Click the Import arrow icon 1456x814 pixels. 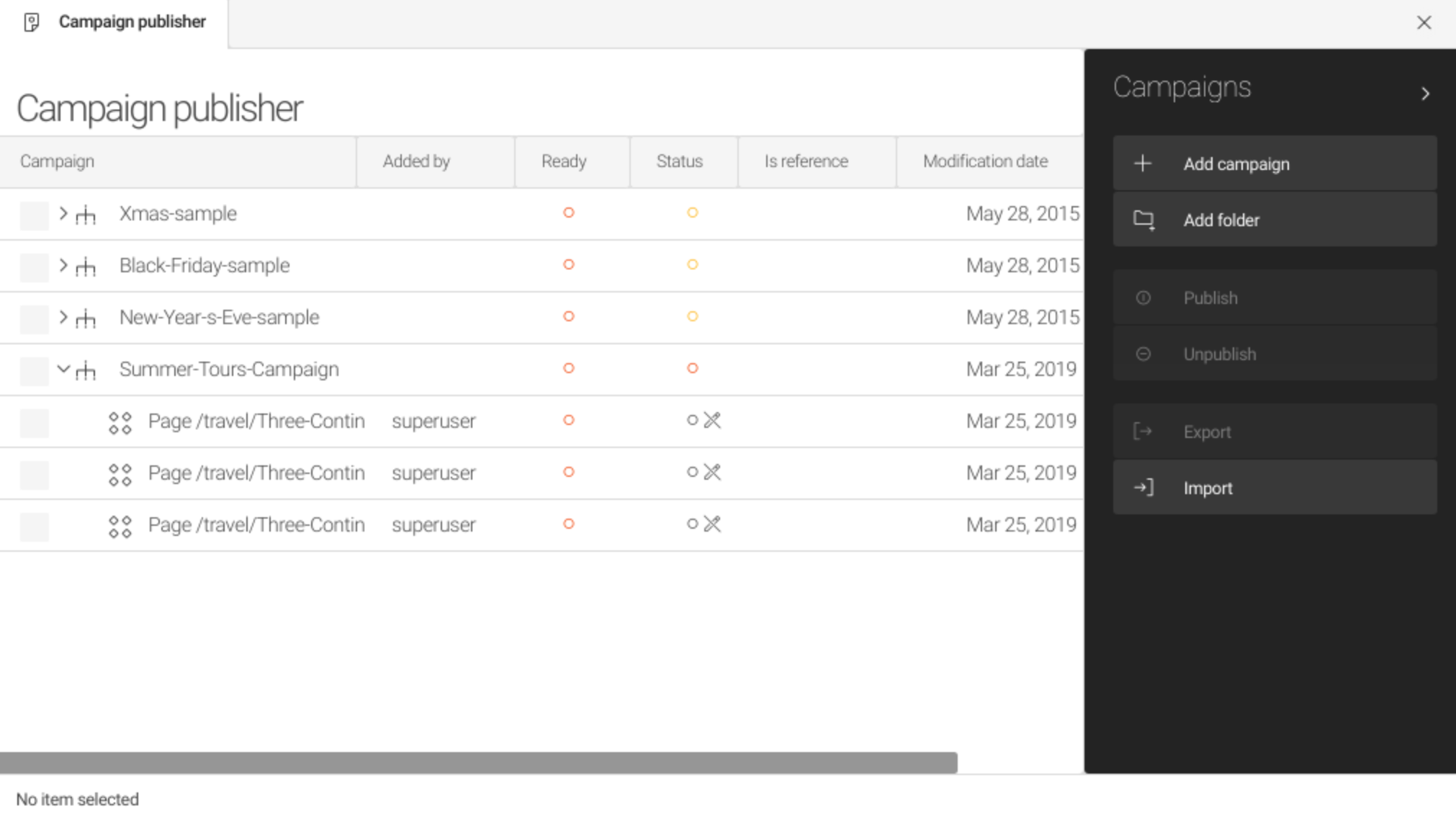(1143, 488)
